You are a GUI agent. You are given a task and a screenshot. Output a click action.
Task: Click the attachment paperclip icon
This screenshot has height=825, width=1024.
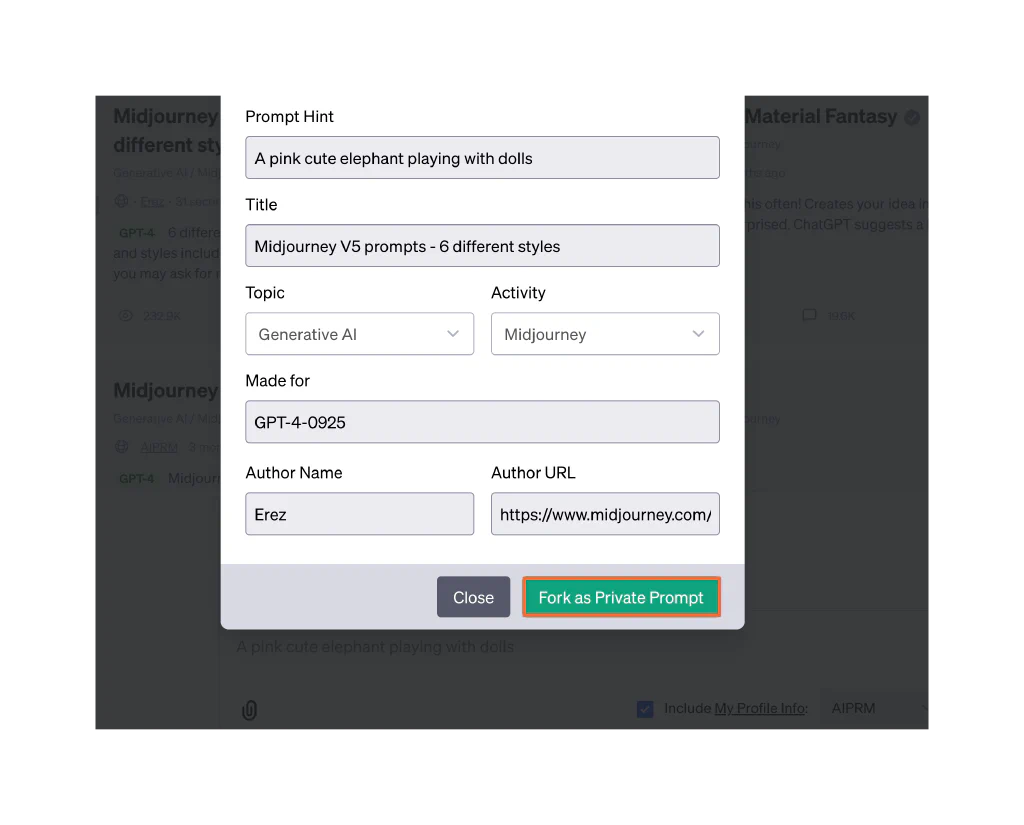click(250, 710)
